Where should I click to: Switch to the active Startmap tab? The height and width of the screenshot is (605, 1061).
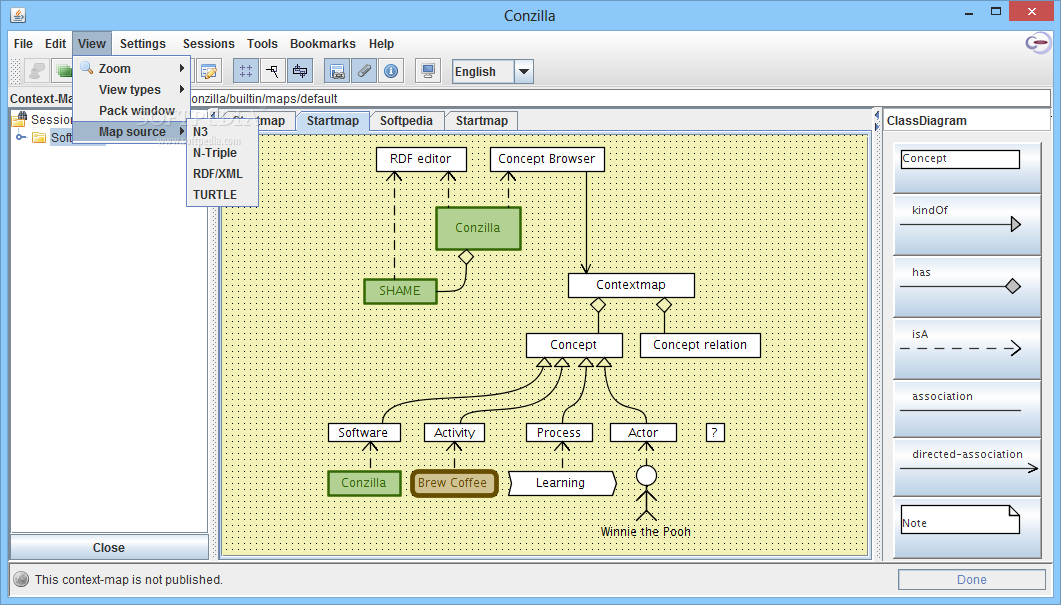(333, 120)
